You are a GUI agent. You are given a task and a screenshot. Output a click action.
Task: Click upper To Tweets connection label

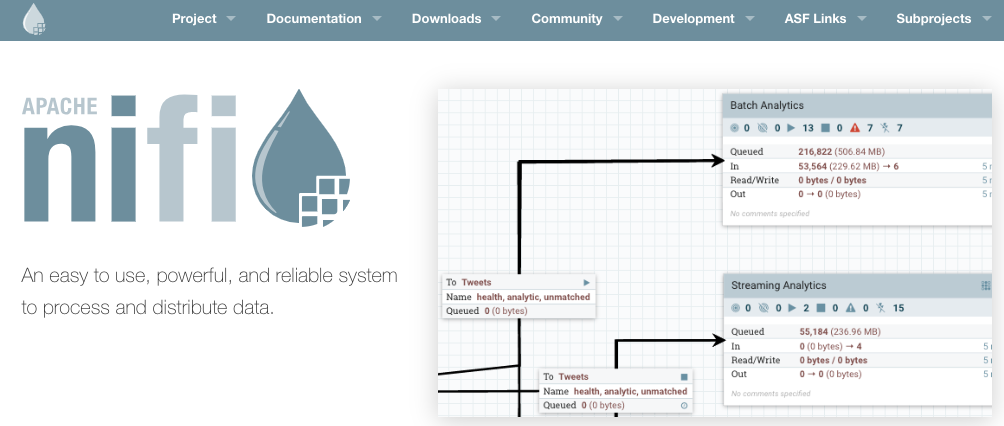469,283
